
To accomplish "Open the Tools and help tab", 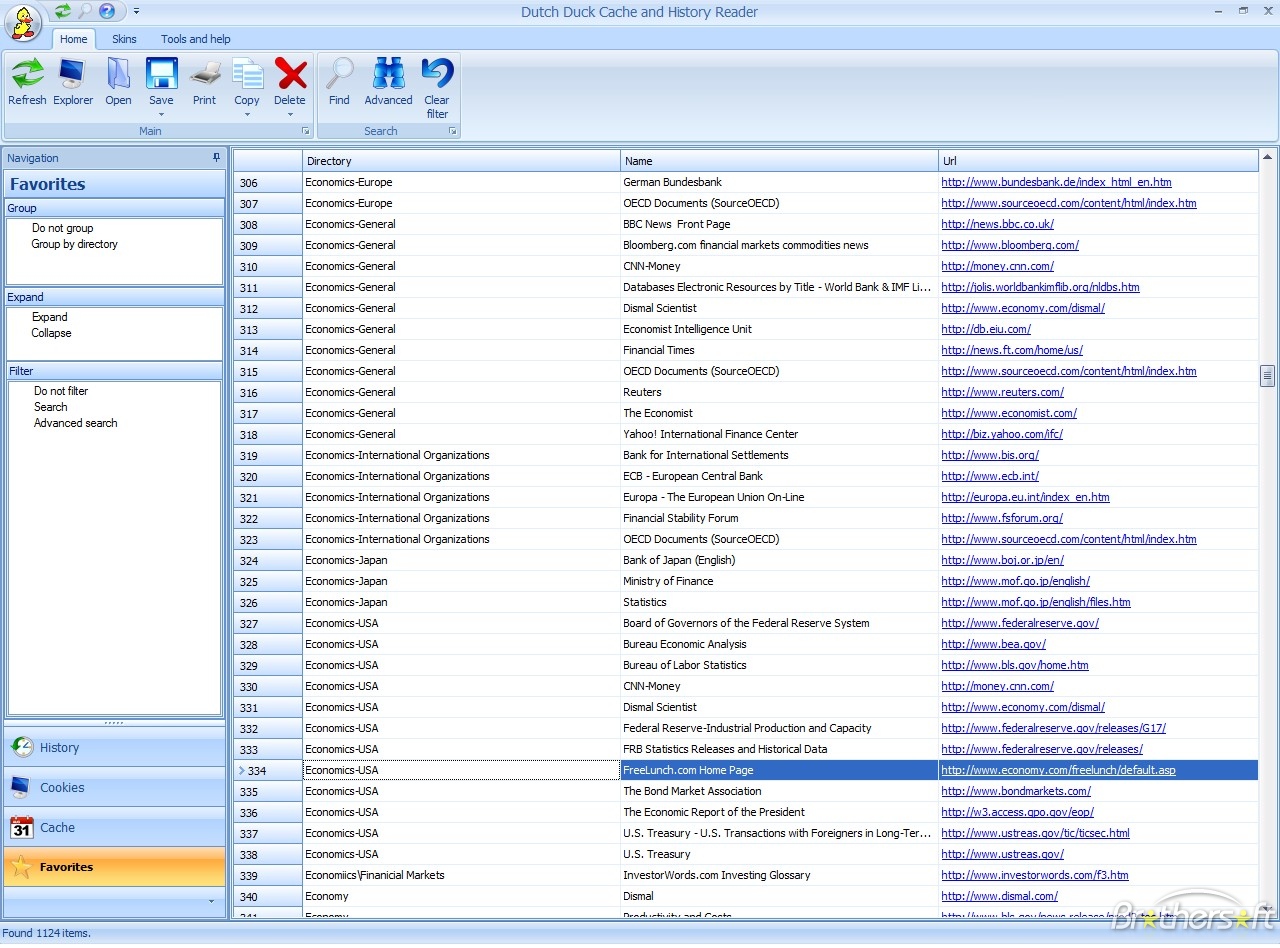I will 195,39.
